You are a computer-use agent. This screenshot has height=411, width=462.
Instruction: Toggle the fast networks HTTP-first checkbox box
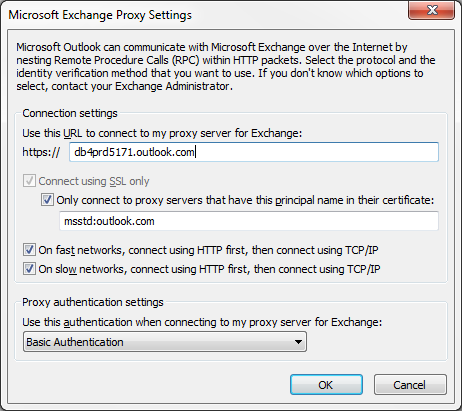point(29,250)
